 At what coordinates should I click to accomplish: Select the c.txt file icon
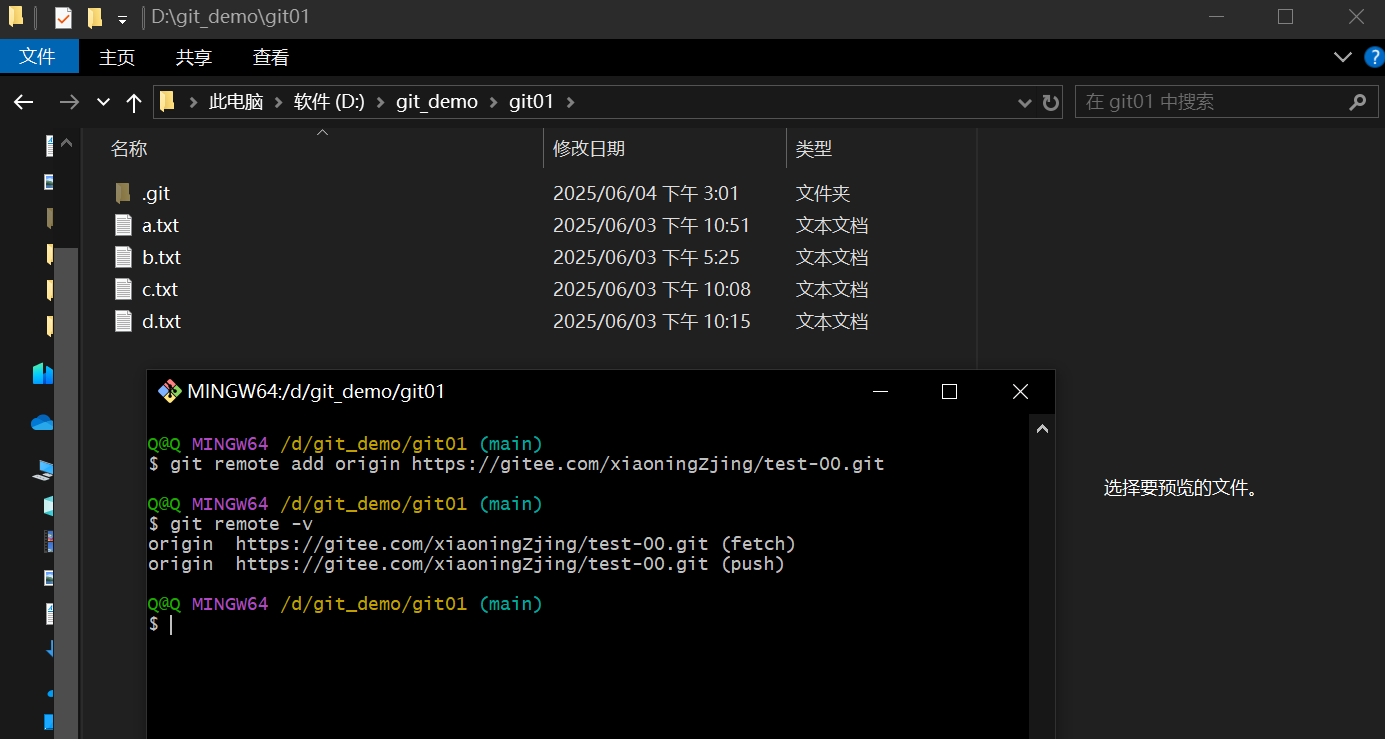123,289
